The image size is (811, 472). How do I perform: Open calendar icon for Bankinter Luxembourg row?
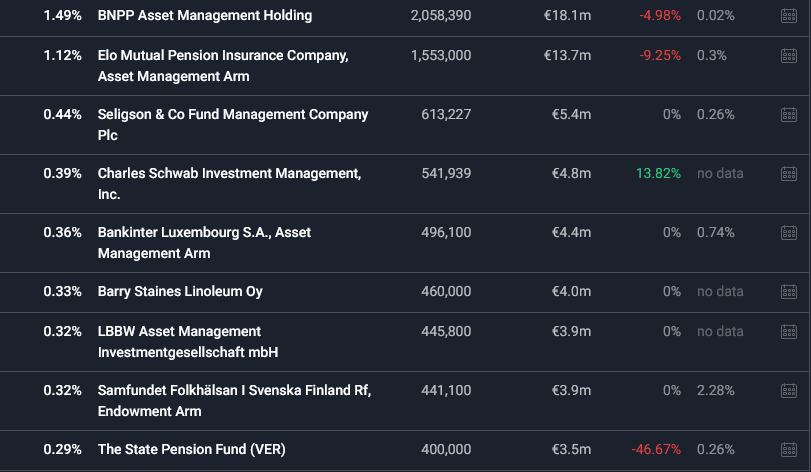[789, 232]
